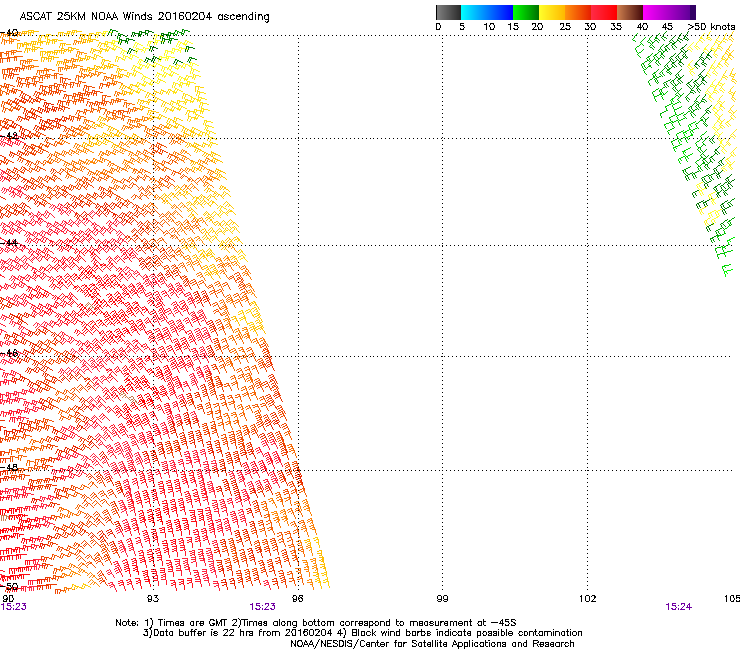Click the longitude label '99'
Viewport: 740px width, 650px height.
[442, 599]
